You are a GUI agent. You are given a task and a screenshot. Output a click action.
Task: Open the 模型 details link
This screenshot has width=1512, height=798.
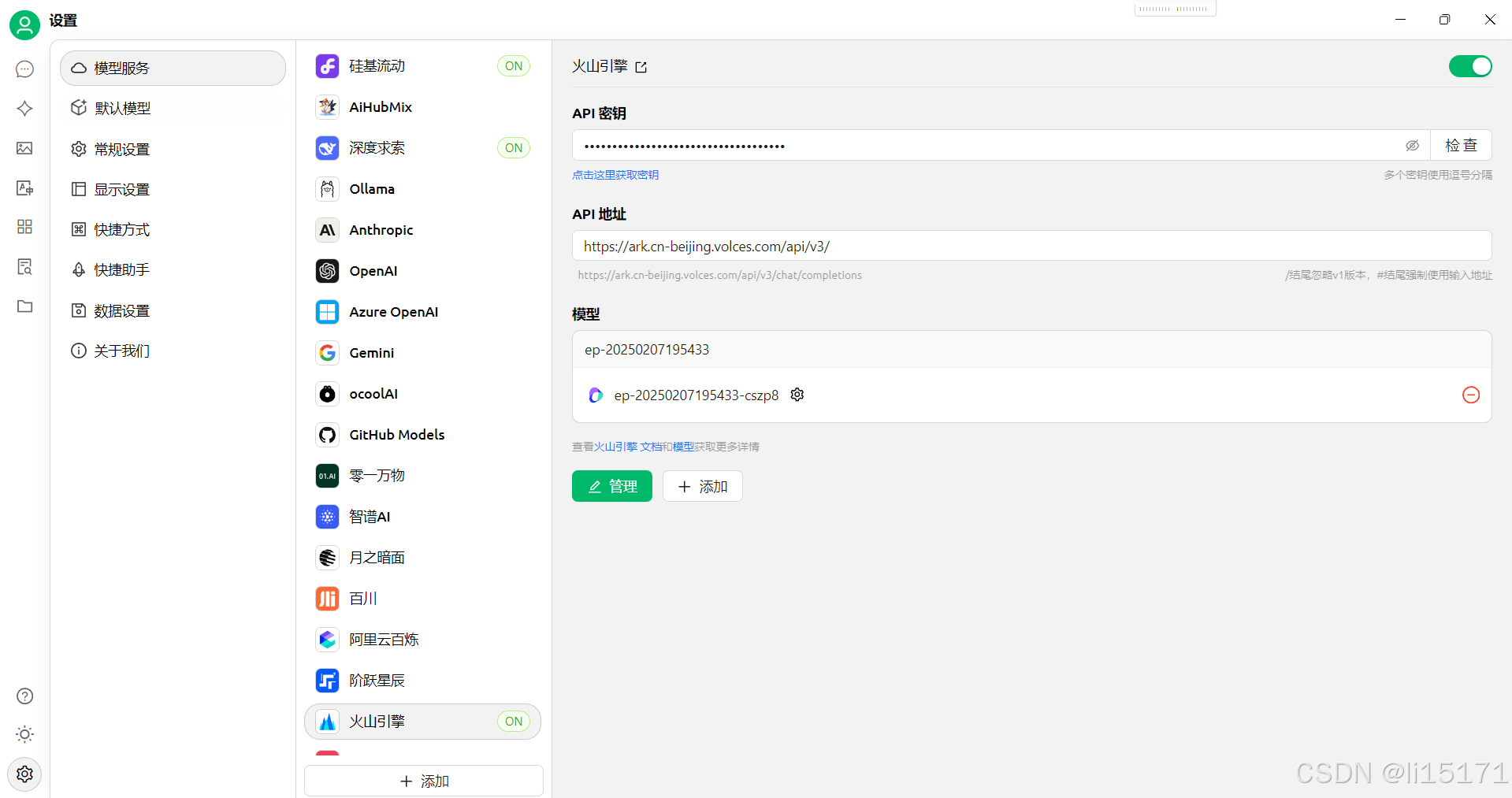[683, 447]
